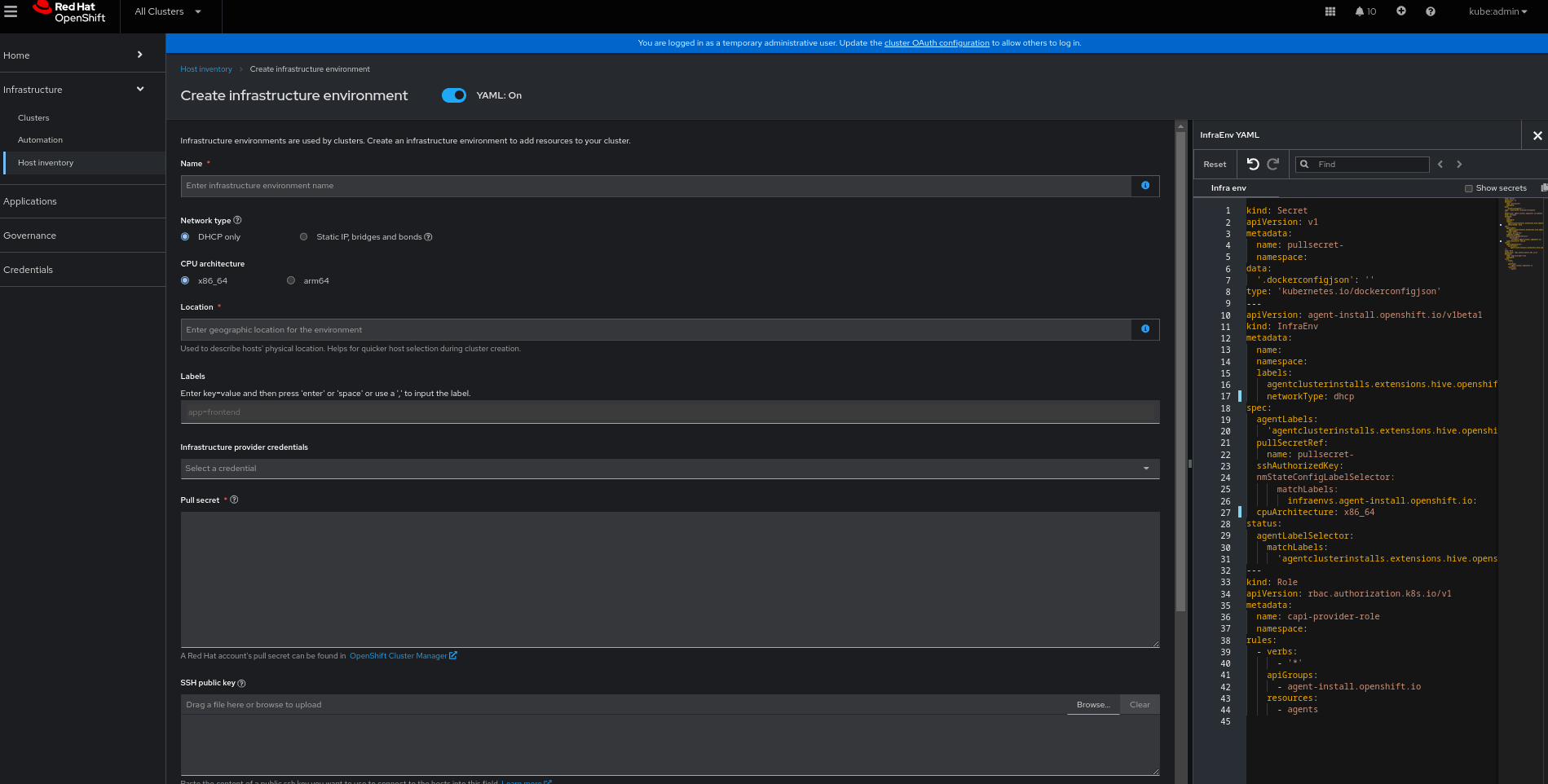Select arm64 CPU architecture
Screen dimensions: 1548x784
tap(291, 280)
